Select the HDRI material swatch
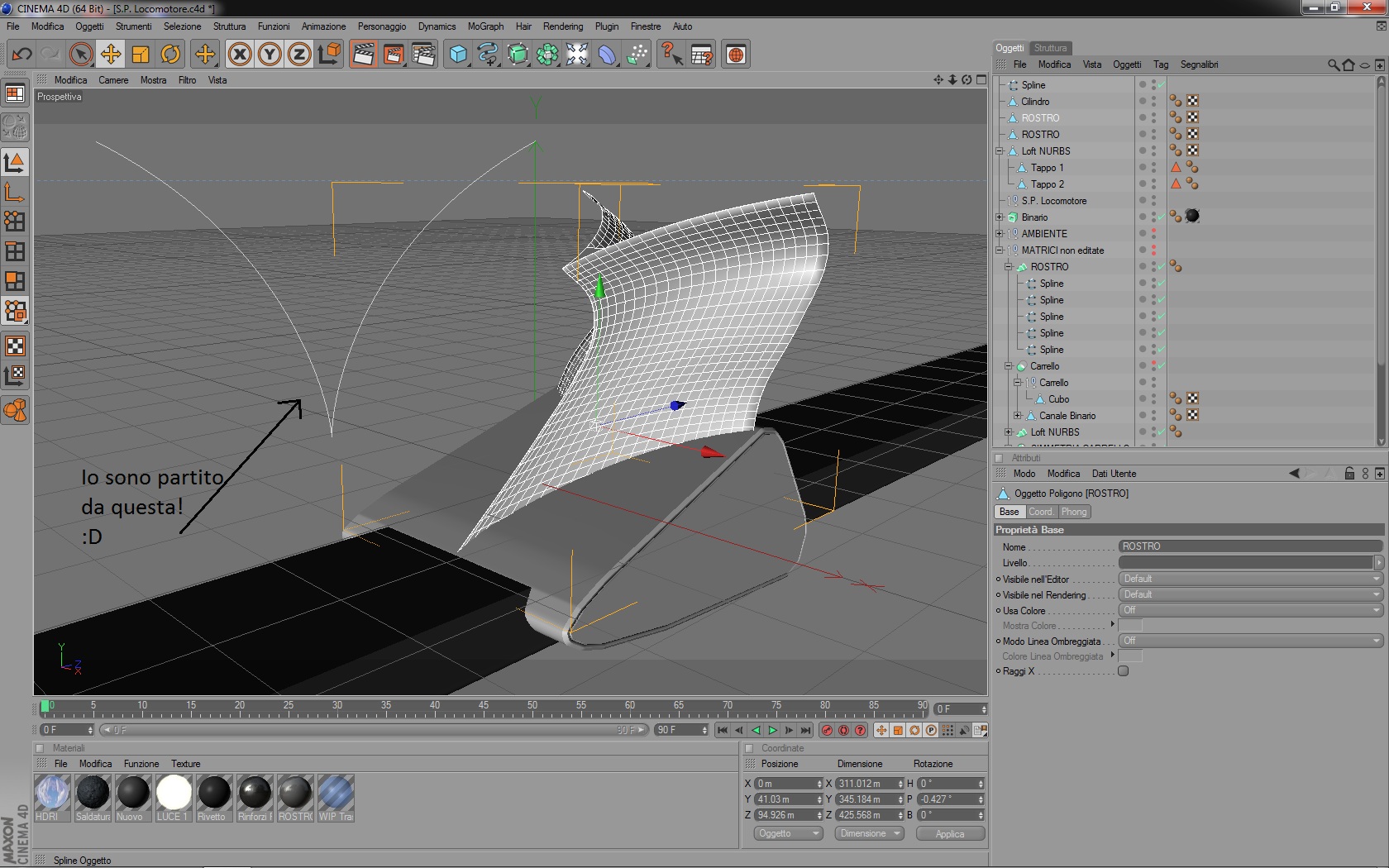This screenshot has width=1389, height=868. (x=52, y=793)
